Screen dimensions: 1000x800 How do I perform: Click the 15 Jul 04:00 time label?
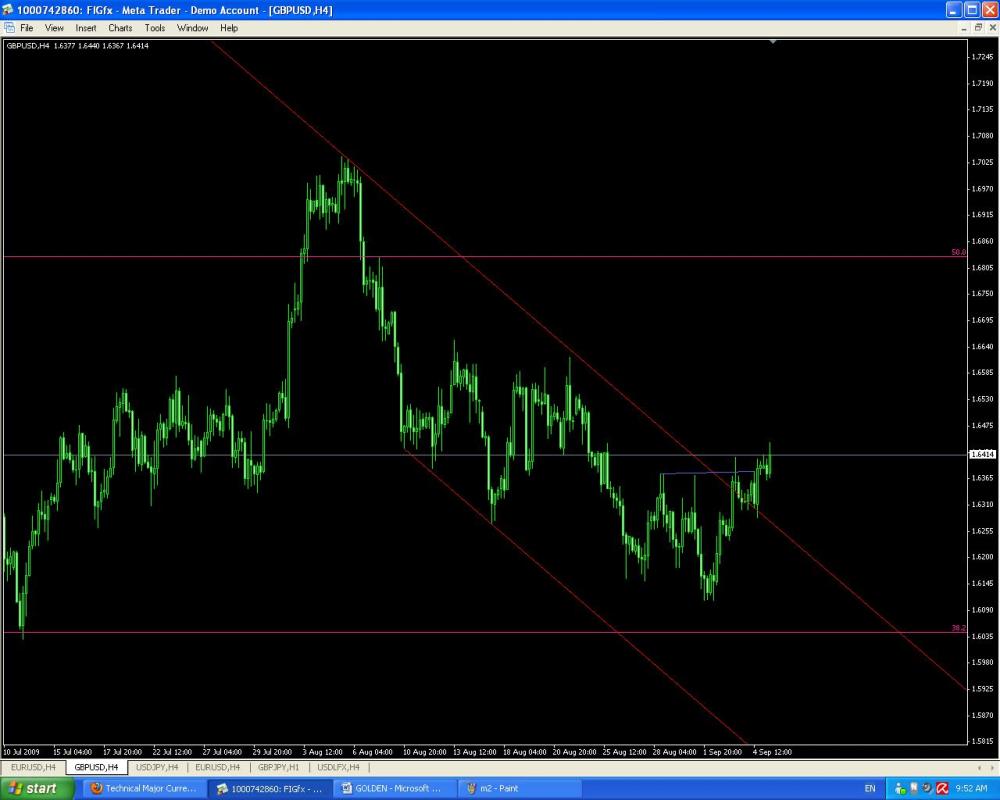(x=73, y=752)
